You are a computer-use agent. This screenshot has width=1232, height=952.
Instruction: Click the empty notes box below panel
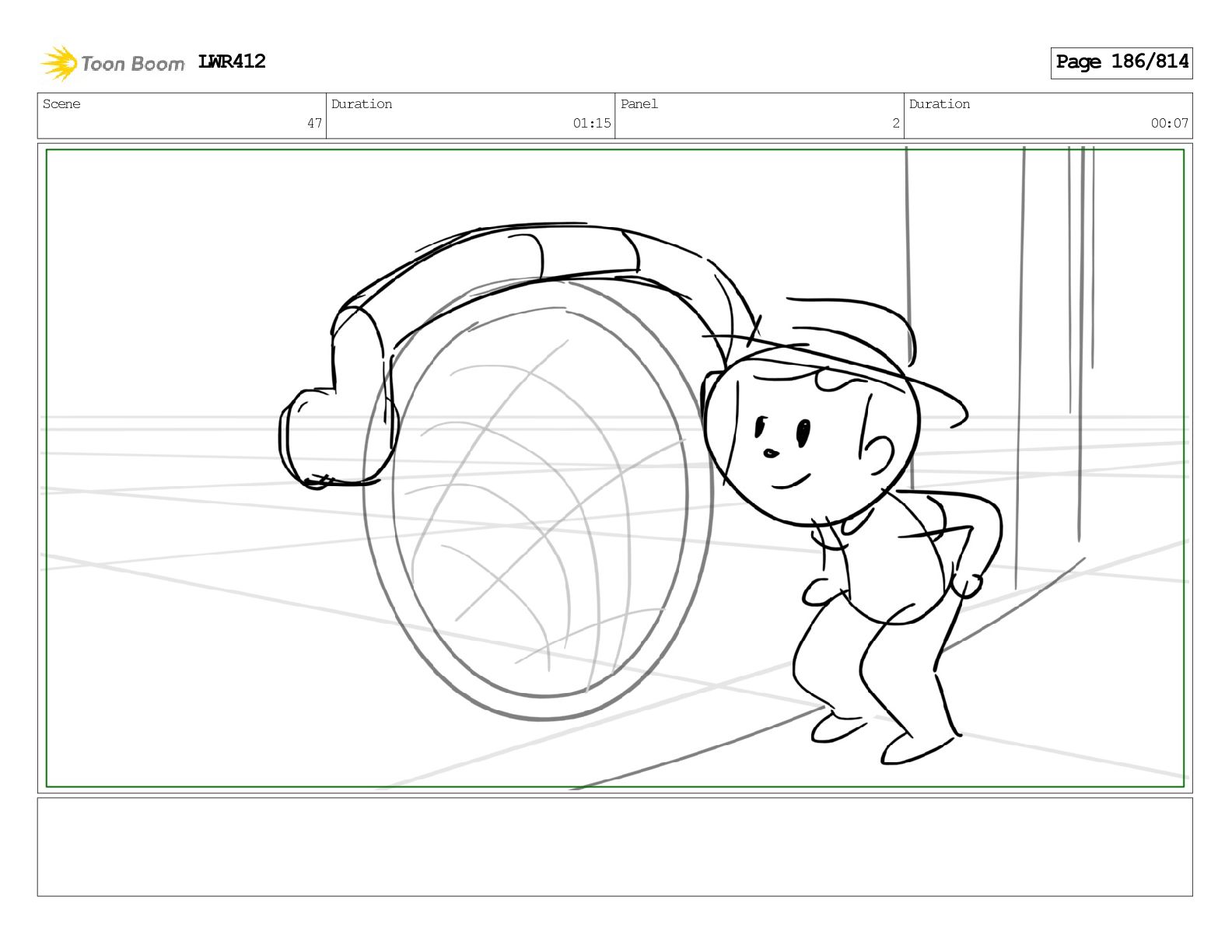click(615, 847)
